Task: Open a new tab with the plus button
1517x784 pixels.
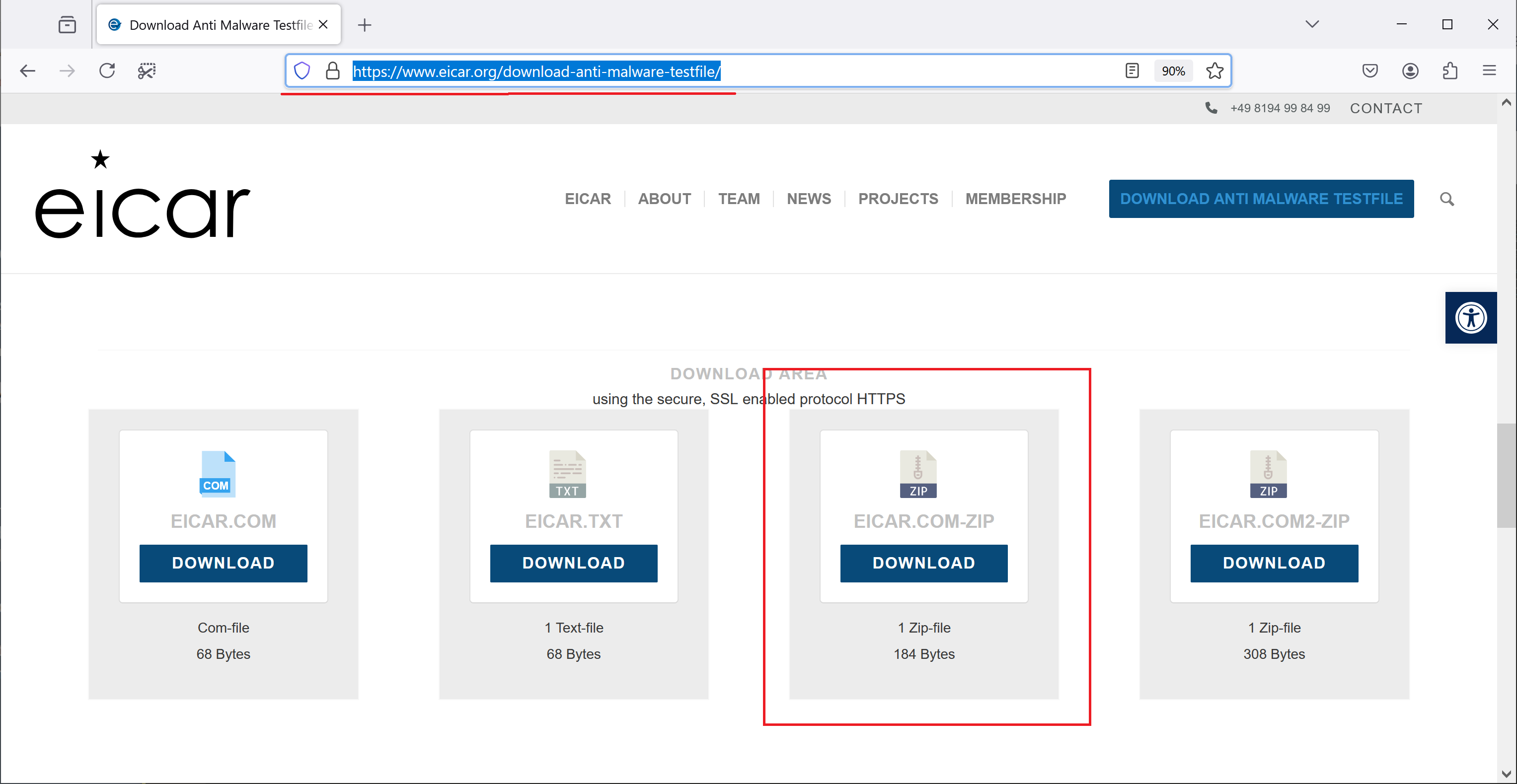Action: 365,25
